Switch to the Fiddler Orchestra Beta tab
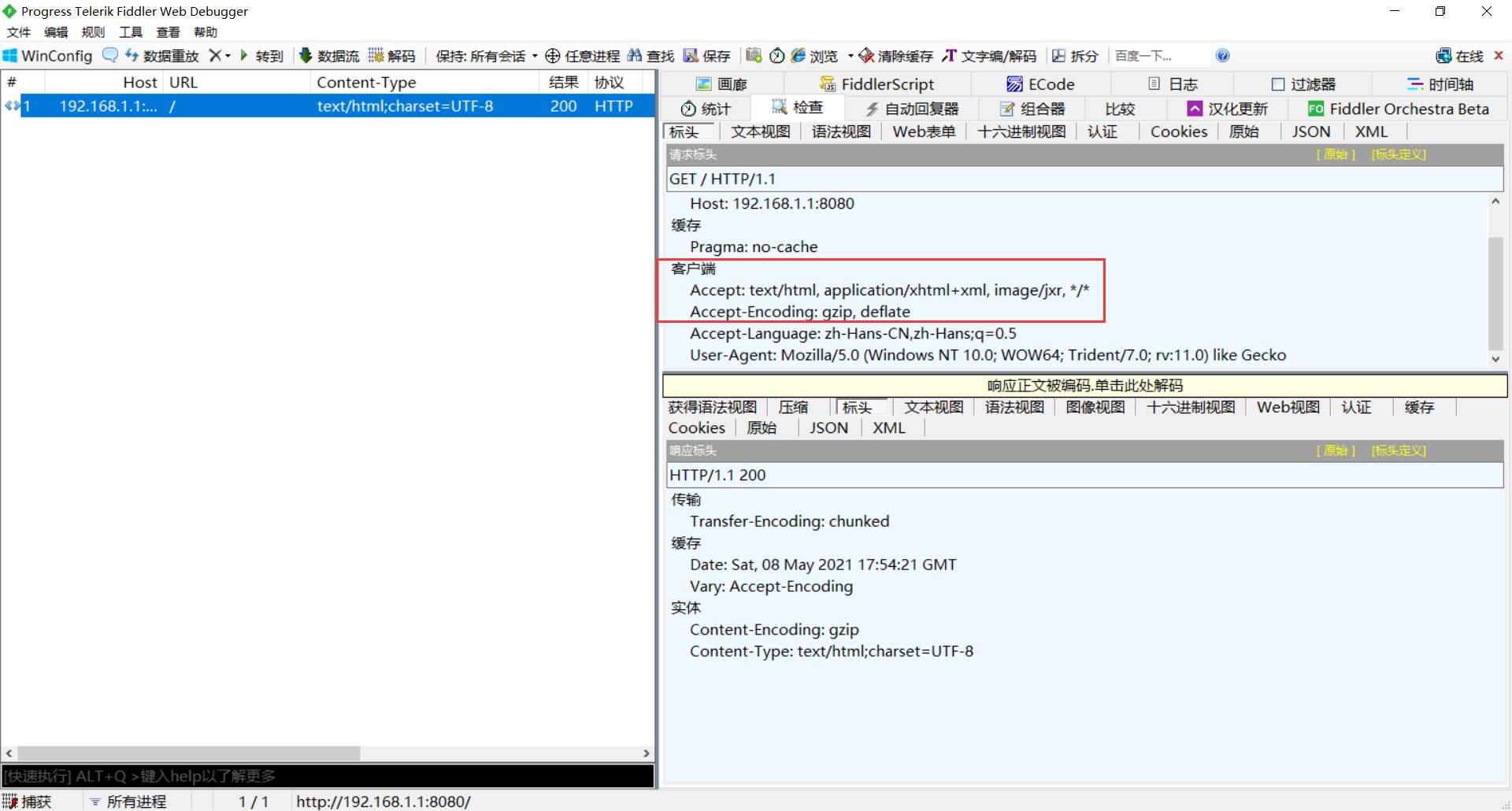 coord(1399,109)
